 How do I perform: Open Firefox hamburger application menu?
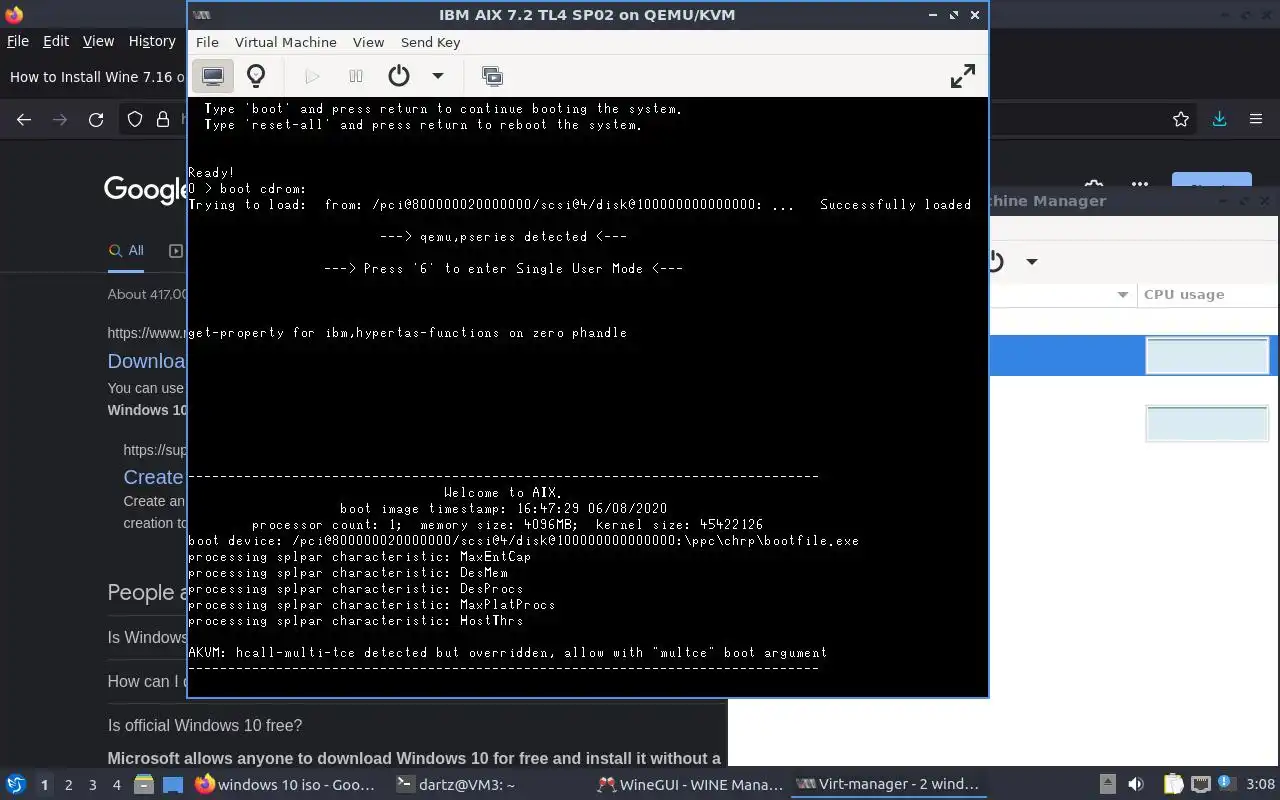[1256, 119]
